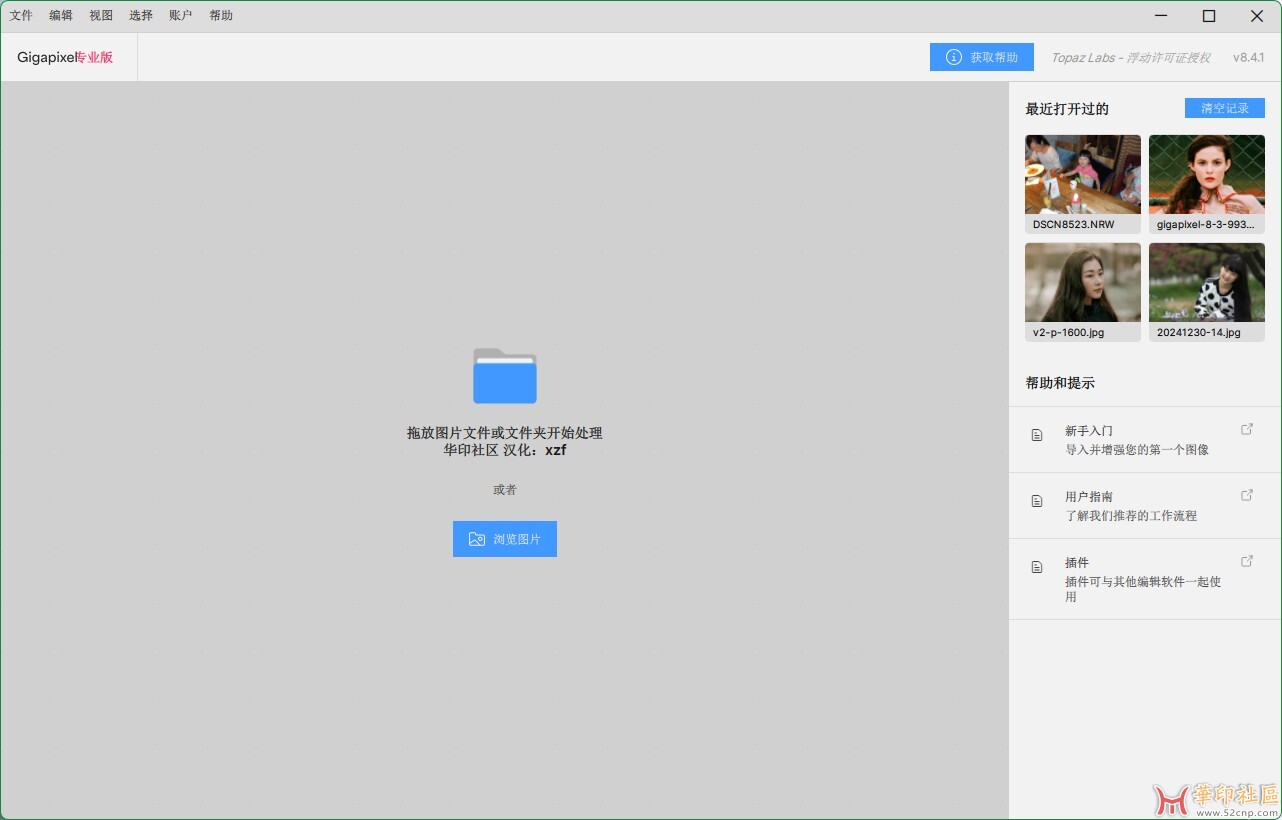Click the blue folder icon in center
The image size is (1282, 820).
[504, 376]
